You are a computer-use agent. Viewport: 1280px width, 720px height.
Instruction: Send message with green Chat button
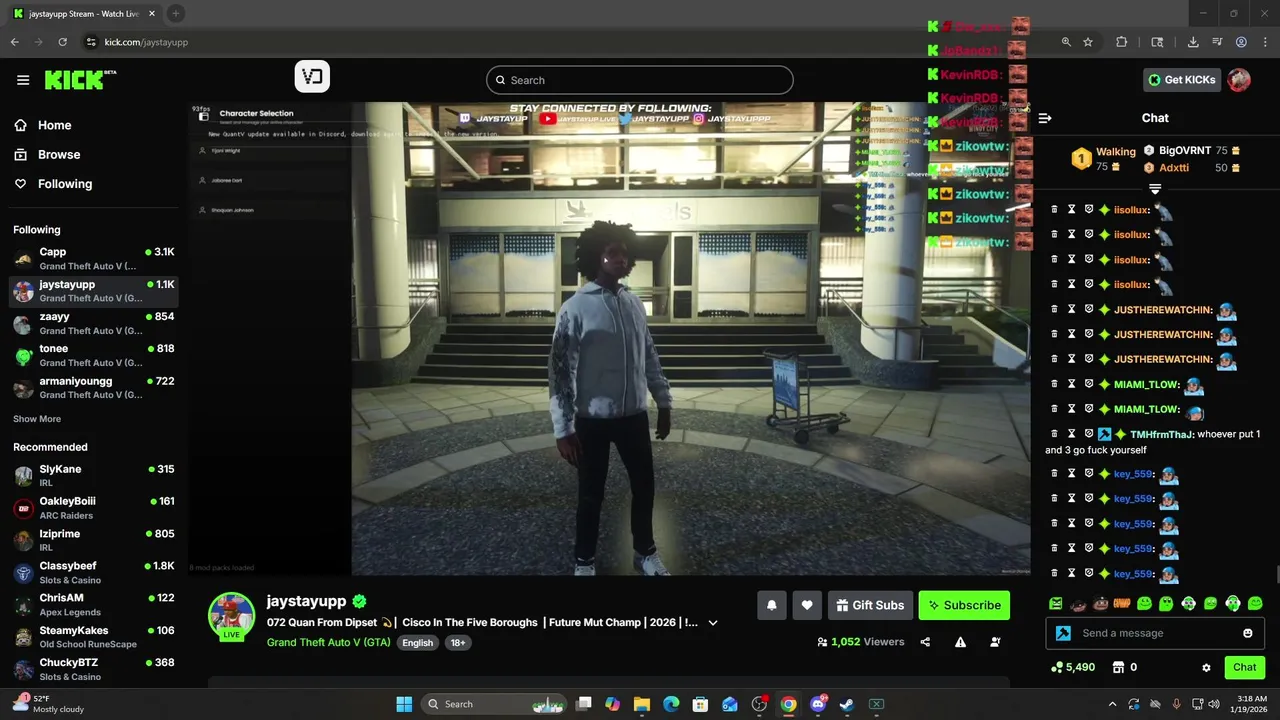pyautogui.click(x=1244, y=667)
